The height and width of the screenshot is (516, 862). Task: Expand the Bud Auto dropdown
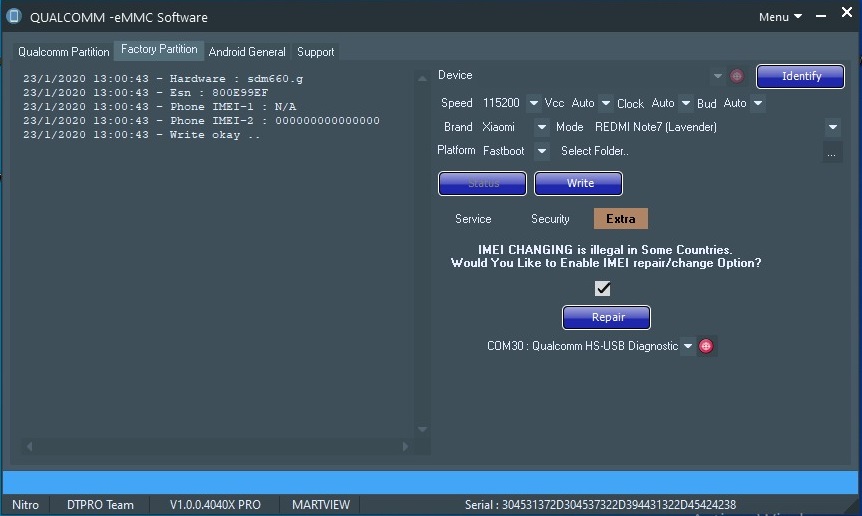coord(758,103)
